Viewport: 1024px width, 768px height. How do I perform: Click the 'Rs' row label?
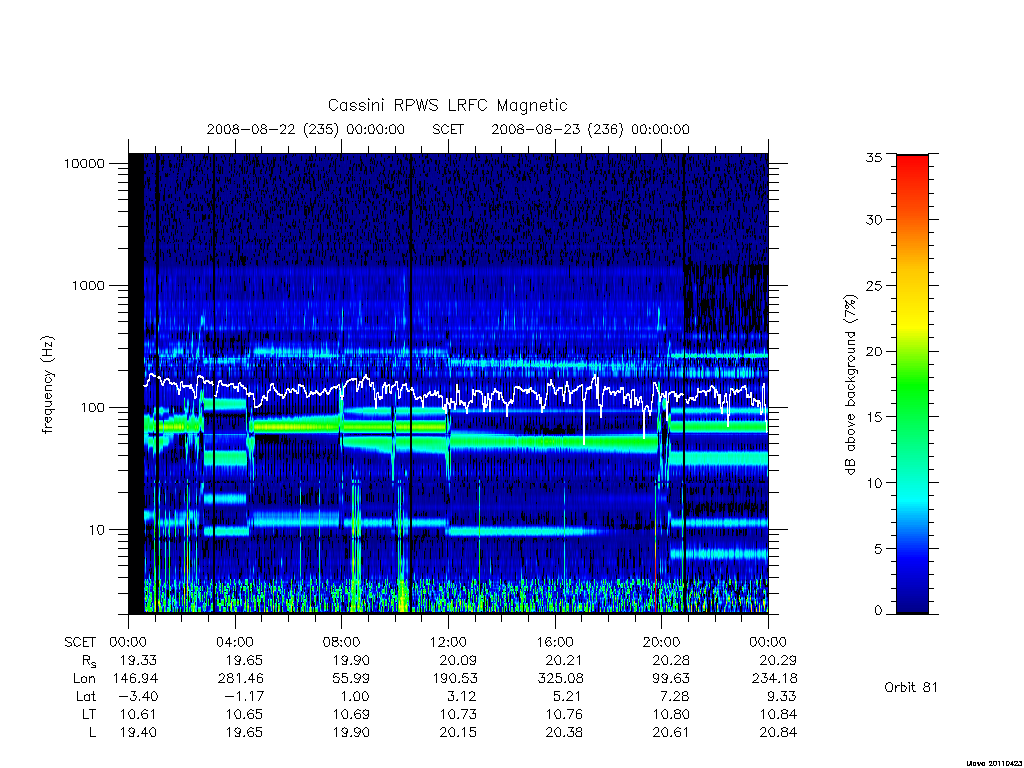coord(89,661)
